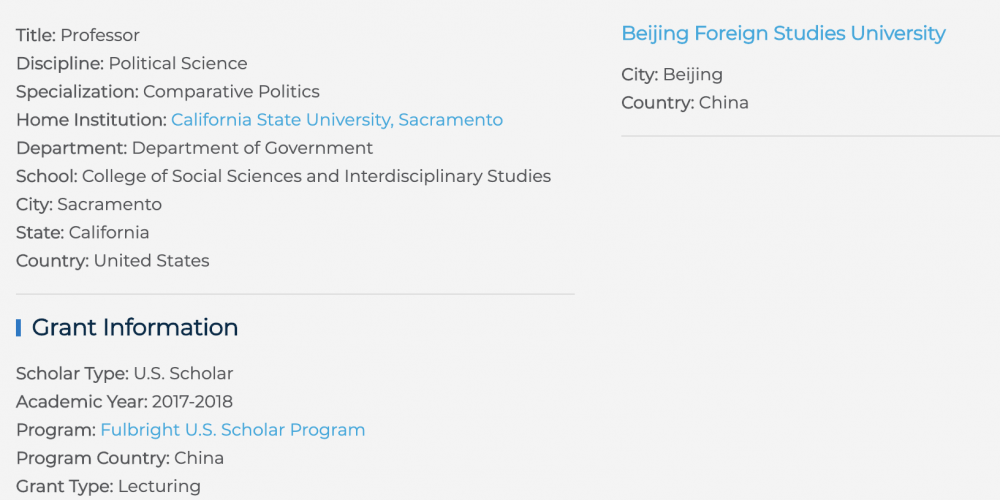Click the "Title: Professor" line

pyautogui.click(x=78, y=35)
